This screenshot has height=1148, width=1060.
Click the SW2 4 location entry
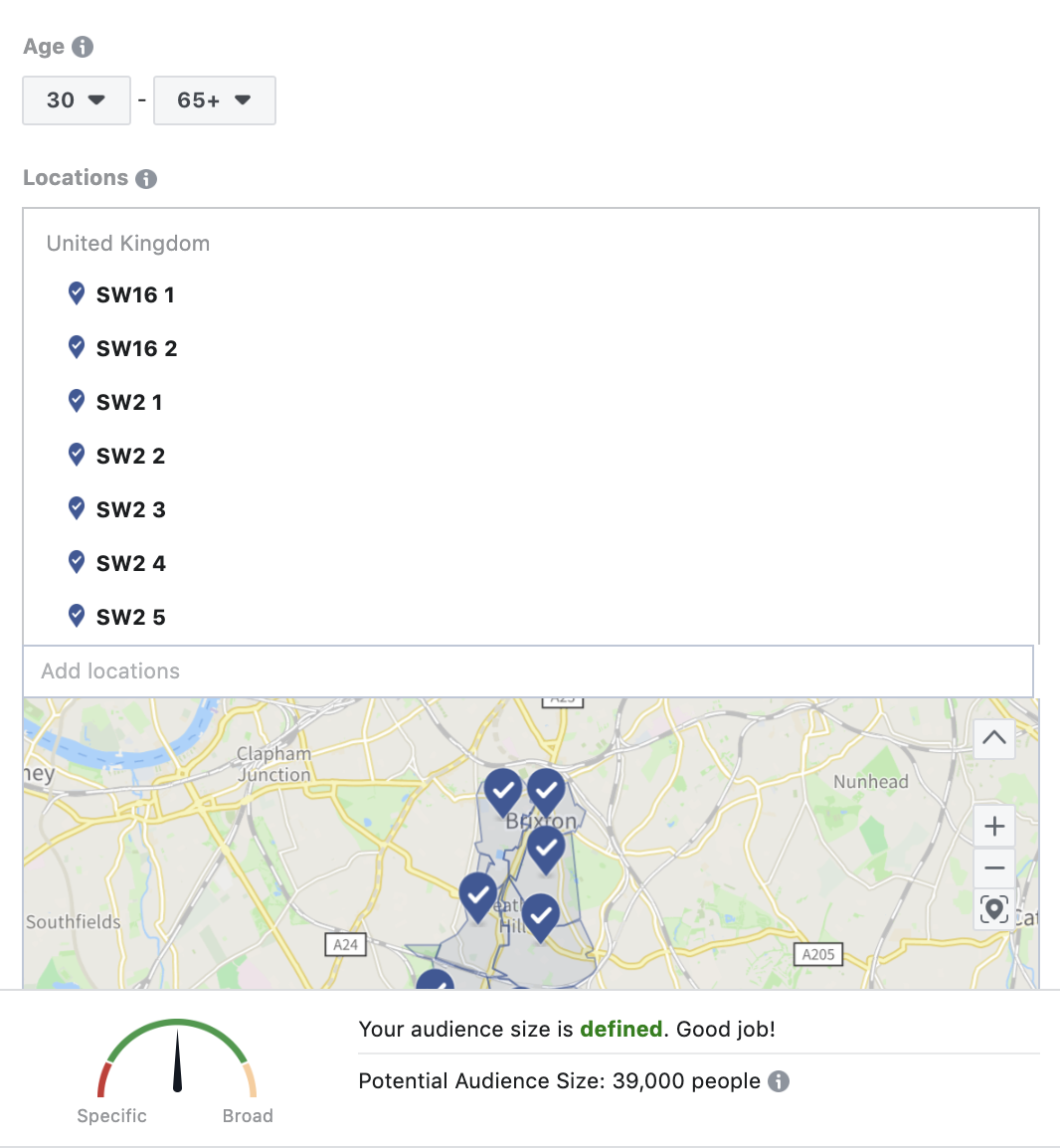[131, 563]
